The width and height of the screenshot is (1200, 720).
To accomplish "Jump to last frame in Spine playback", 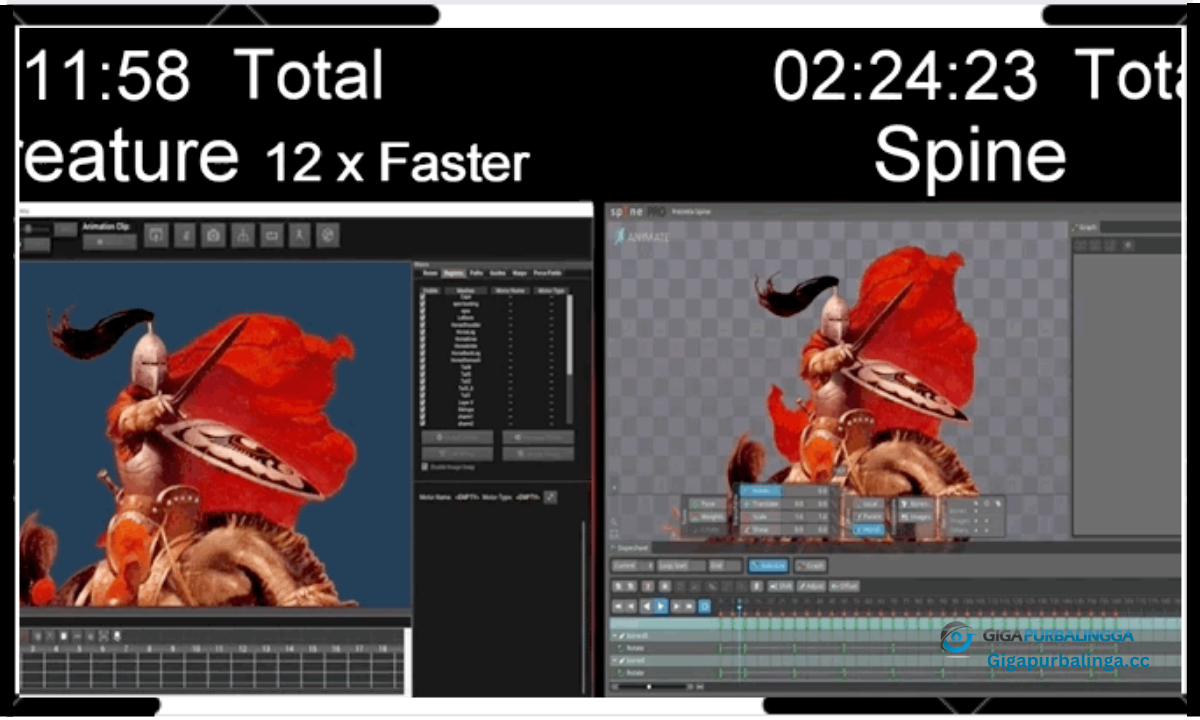I will point(689,606).
